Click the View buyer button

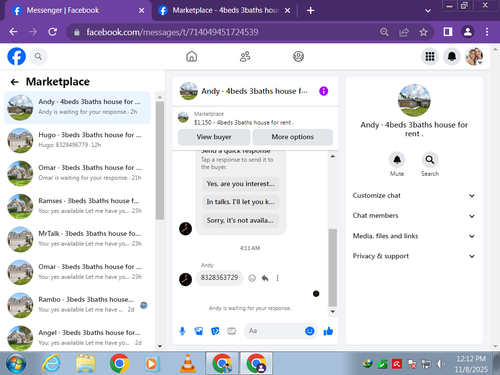214,137
